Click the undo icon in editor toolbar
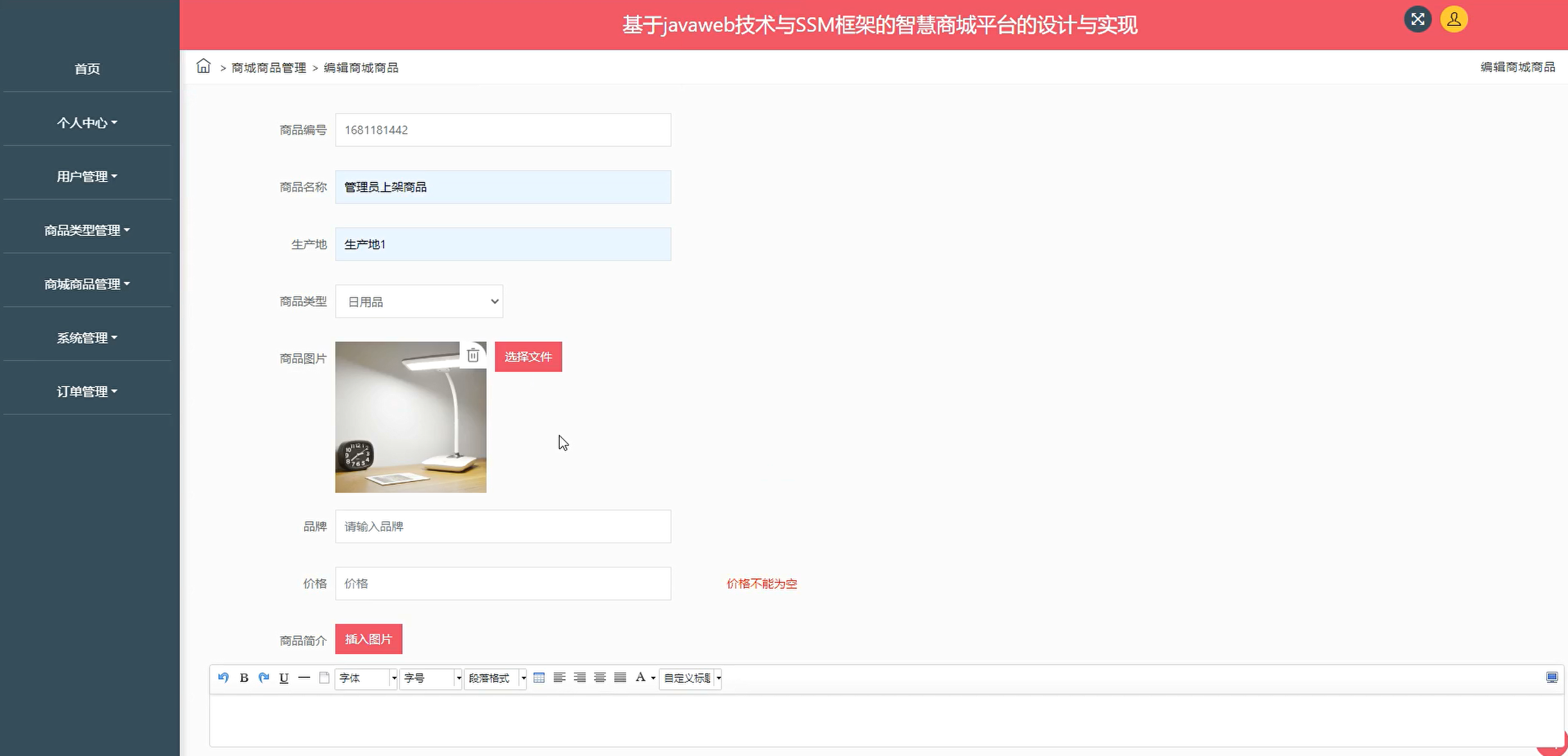The width and height of the screenshot is (1568, 756). (223, 677)
